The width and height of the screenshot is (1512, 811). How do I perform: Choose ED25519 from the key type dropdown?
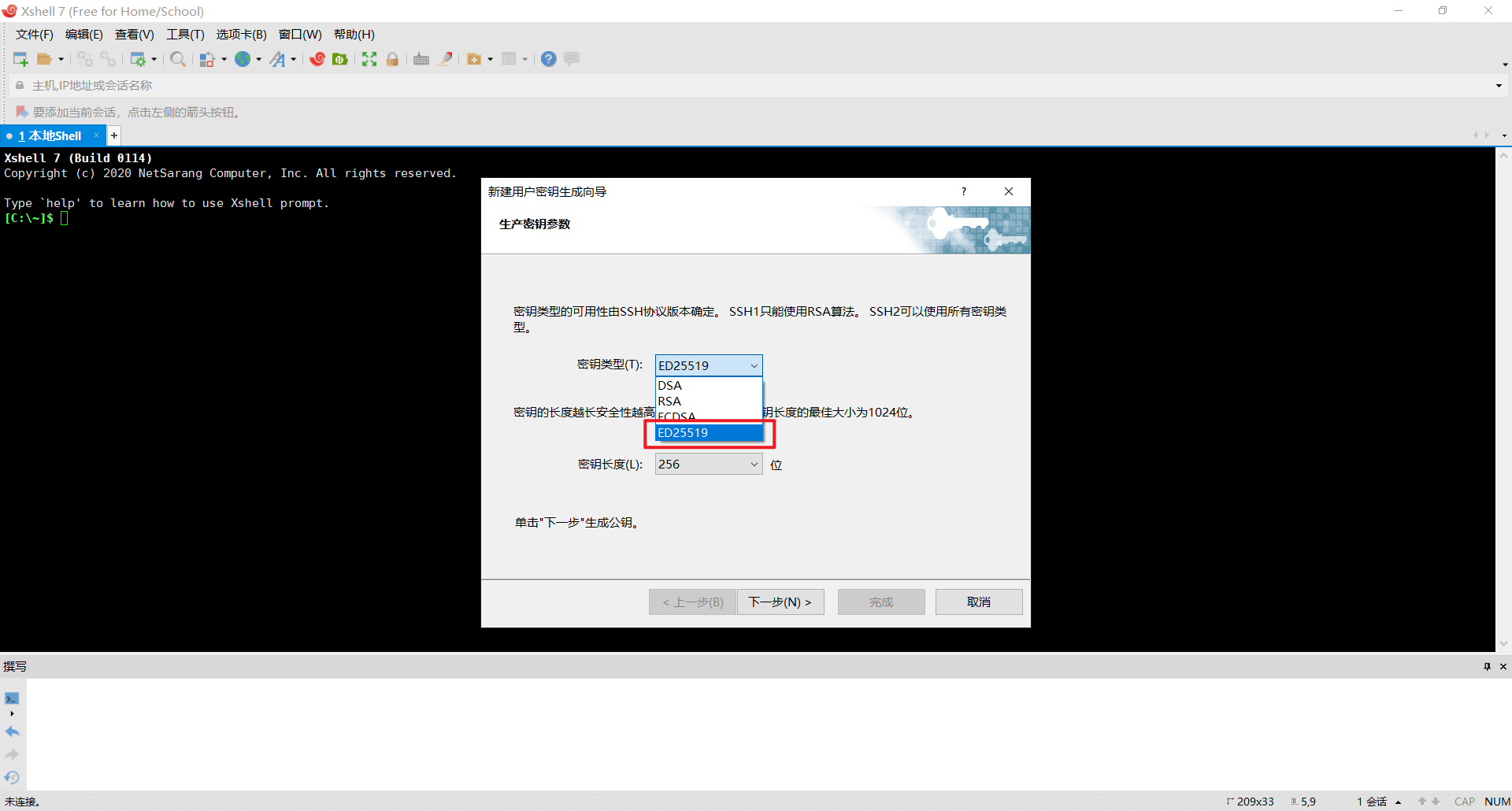(x=709, y=432)
